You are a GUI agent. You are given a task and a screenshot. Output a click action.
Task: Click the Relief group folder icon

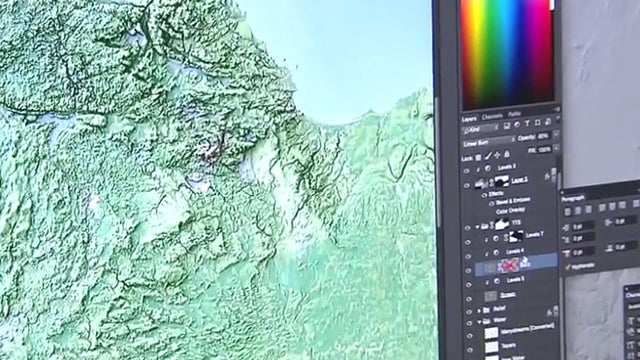click(x=486, y=310)
